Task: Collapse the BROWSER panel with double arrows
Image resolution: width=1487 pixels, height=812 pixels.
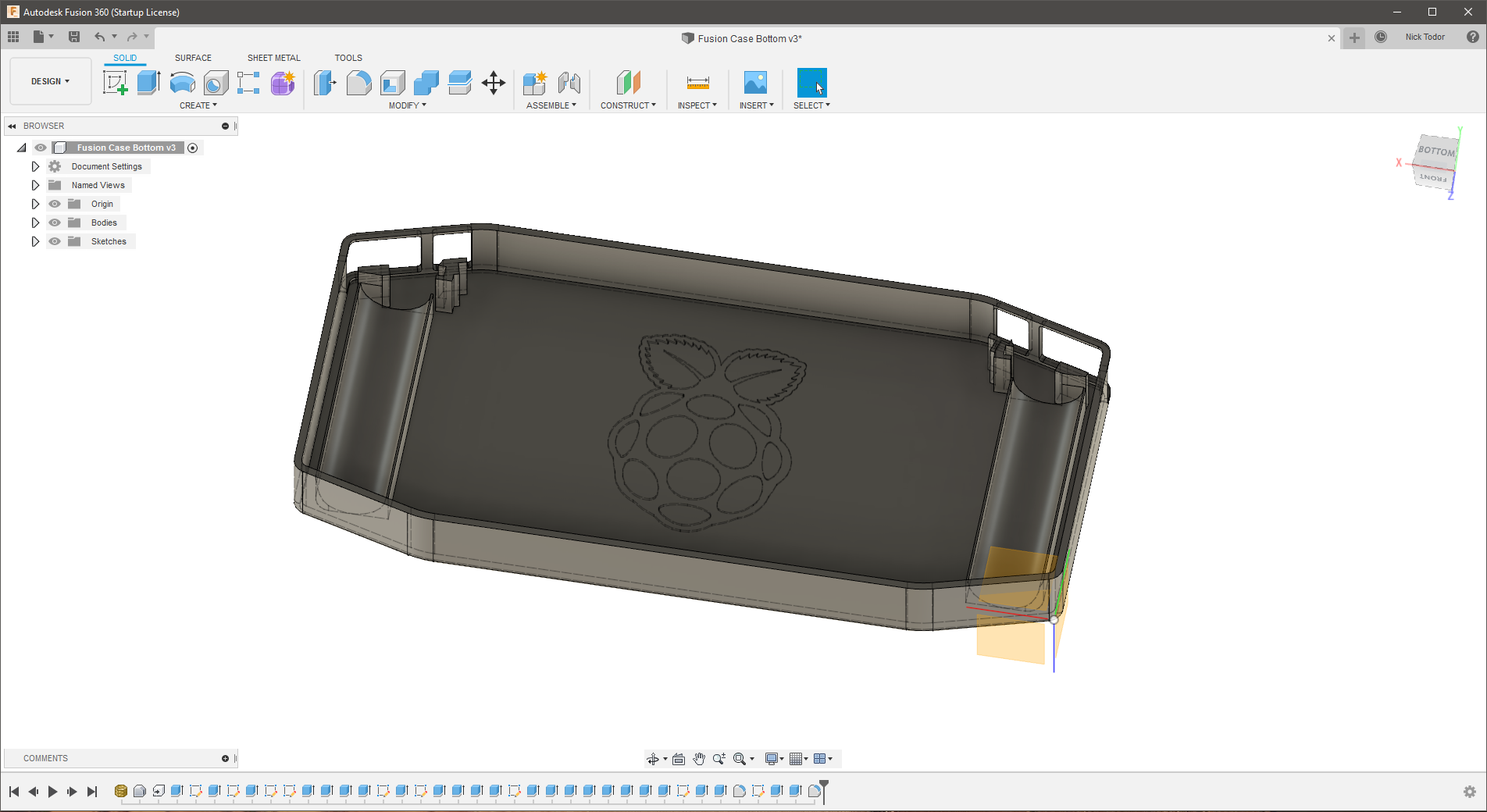Action: pyautogui.click(x=12, y=126)
